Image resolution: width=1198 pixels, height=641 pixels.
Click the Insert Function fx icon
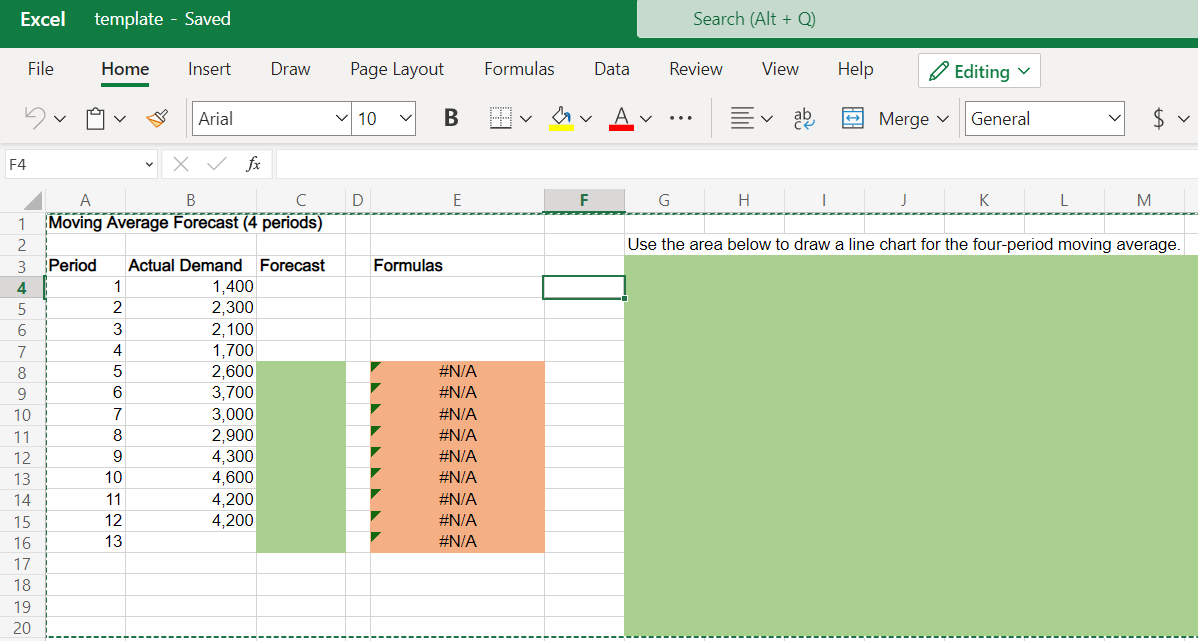tap(254, 164)
